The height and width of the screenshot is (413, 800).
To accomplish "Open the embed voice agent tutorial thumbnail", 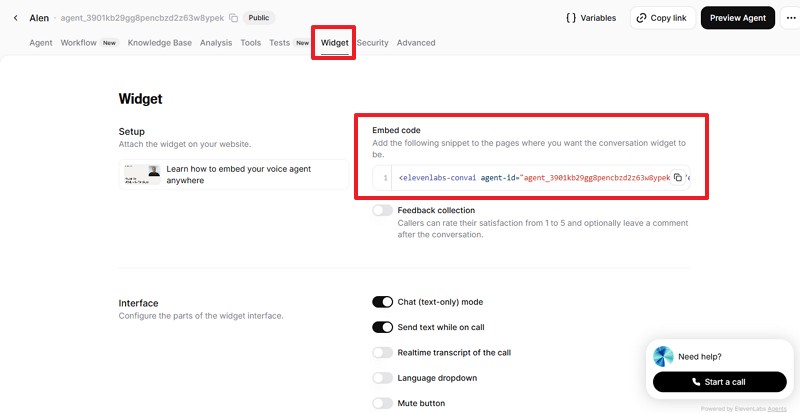I will (x=141, y=175).
